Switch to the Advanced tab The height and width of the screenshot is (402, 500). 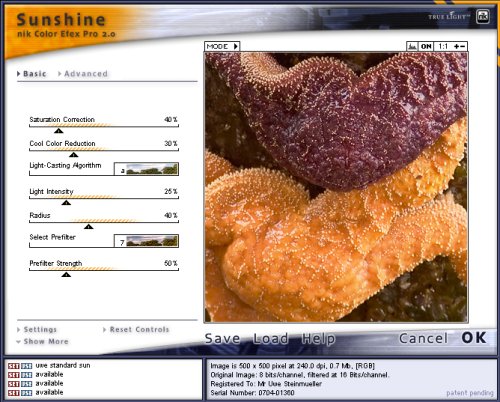tap(83, 74)
